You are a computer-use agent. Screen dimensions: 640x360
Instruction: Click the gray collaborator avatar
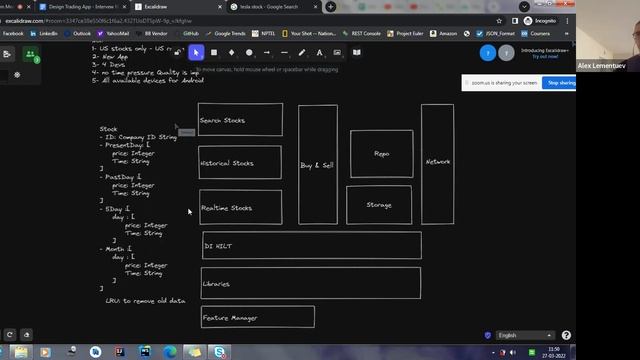tap(506, 53)
